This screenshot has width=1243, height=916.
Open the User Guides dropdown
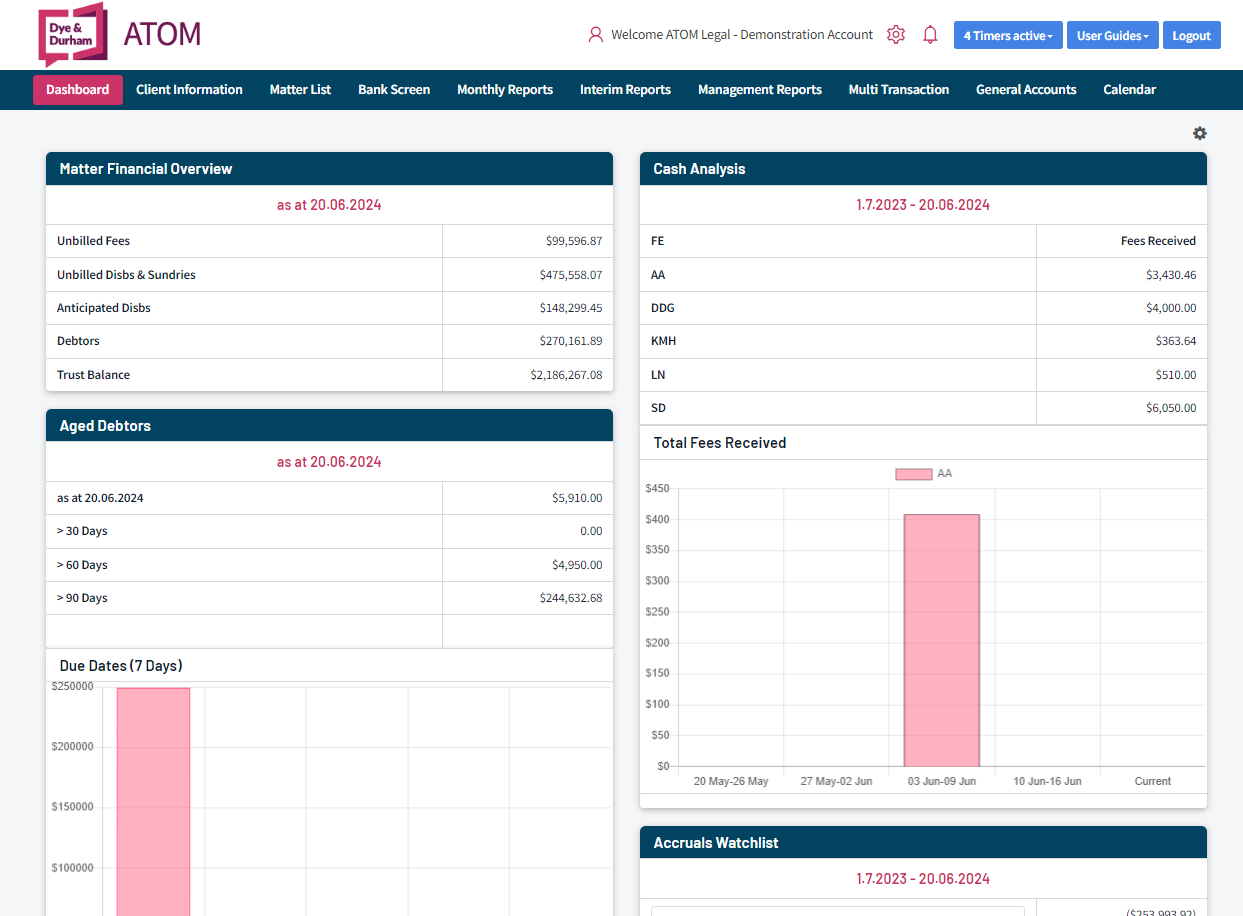[1112, 34]
